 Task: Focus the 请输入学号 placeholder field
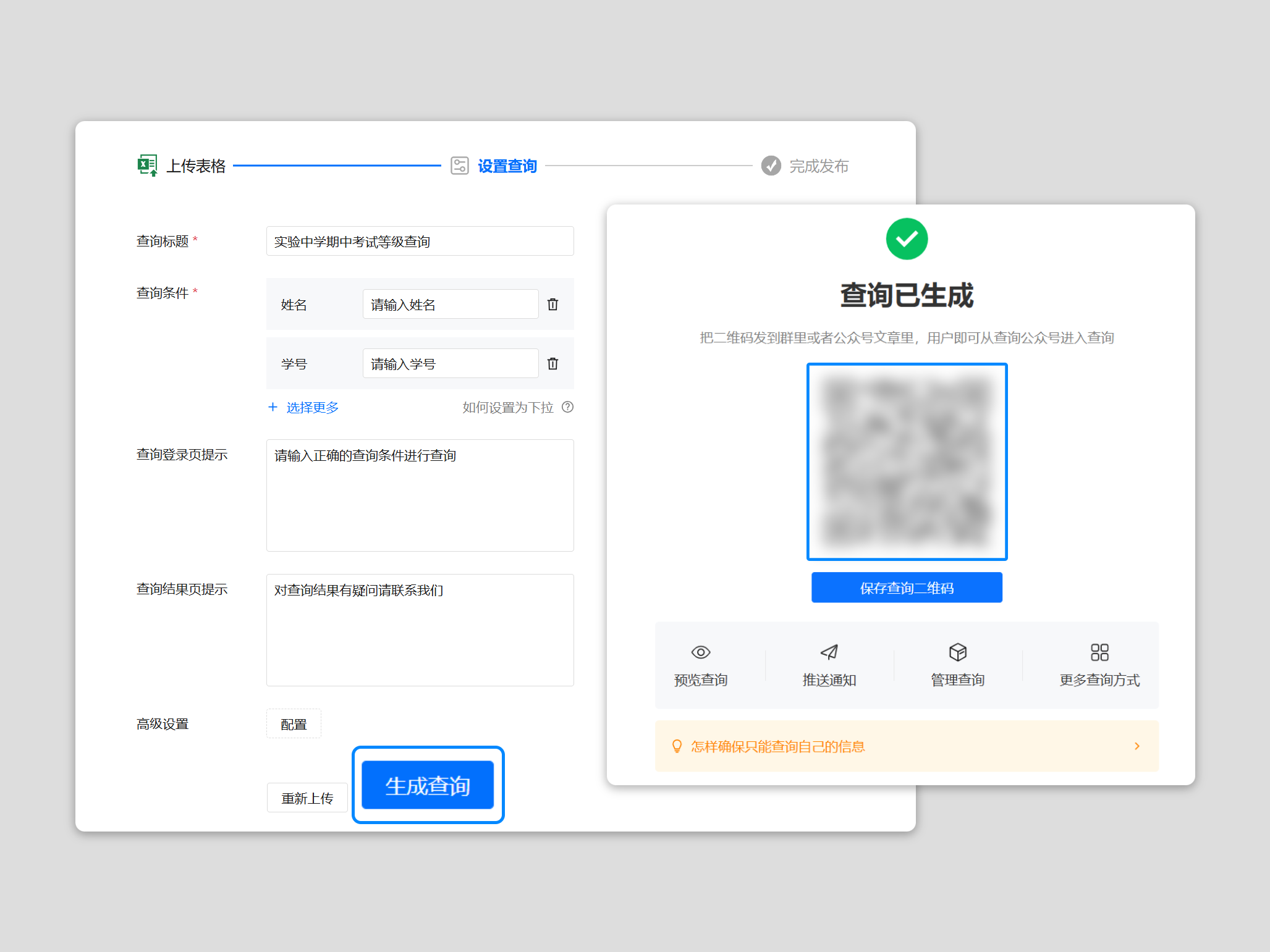[451, 364]
